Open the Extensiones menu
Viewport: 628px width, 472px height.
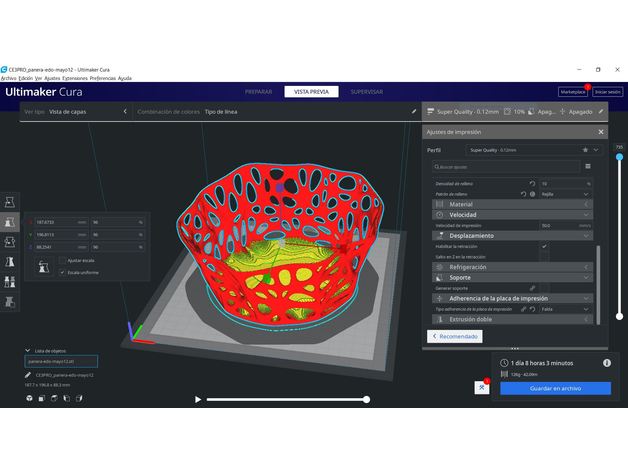pyautogui.click(x=75, y=78)
